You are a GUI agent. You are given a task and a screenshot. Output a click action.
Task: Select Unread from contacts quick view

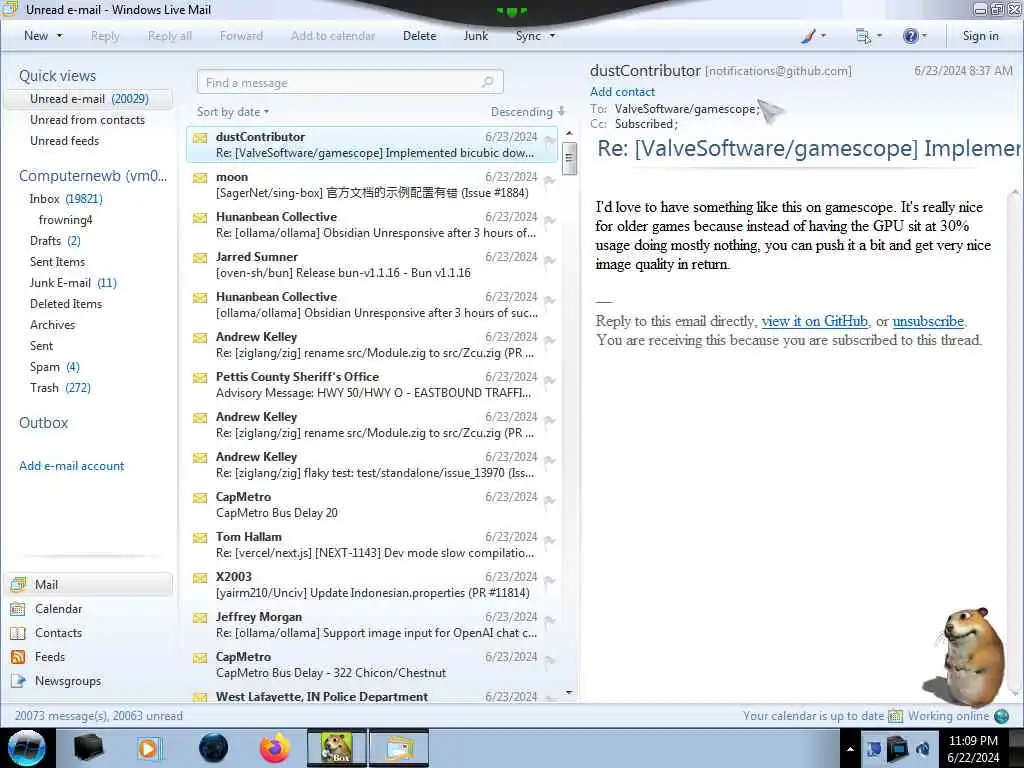pos(88,120)
